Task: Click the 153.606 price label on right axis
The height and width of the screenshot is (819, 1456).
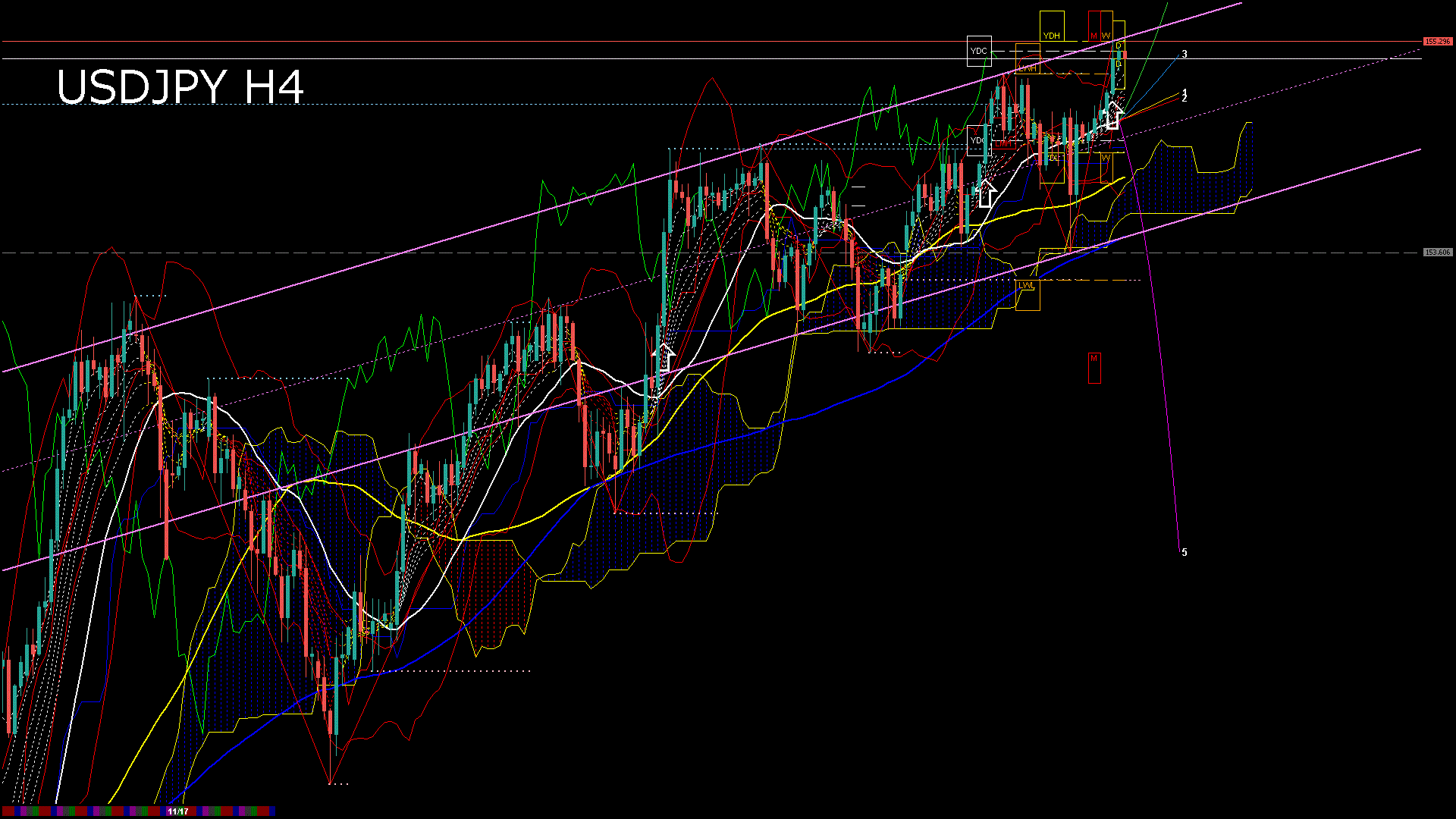Action: (x=1437, y=250)
